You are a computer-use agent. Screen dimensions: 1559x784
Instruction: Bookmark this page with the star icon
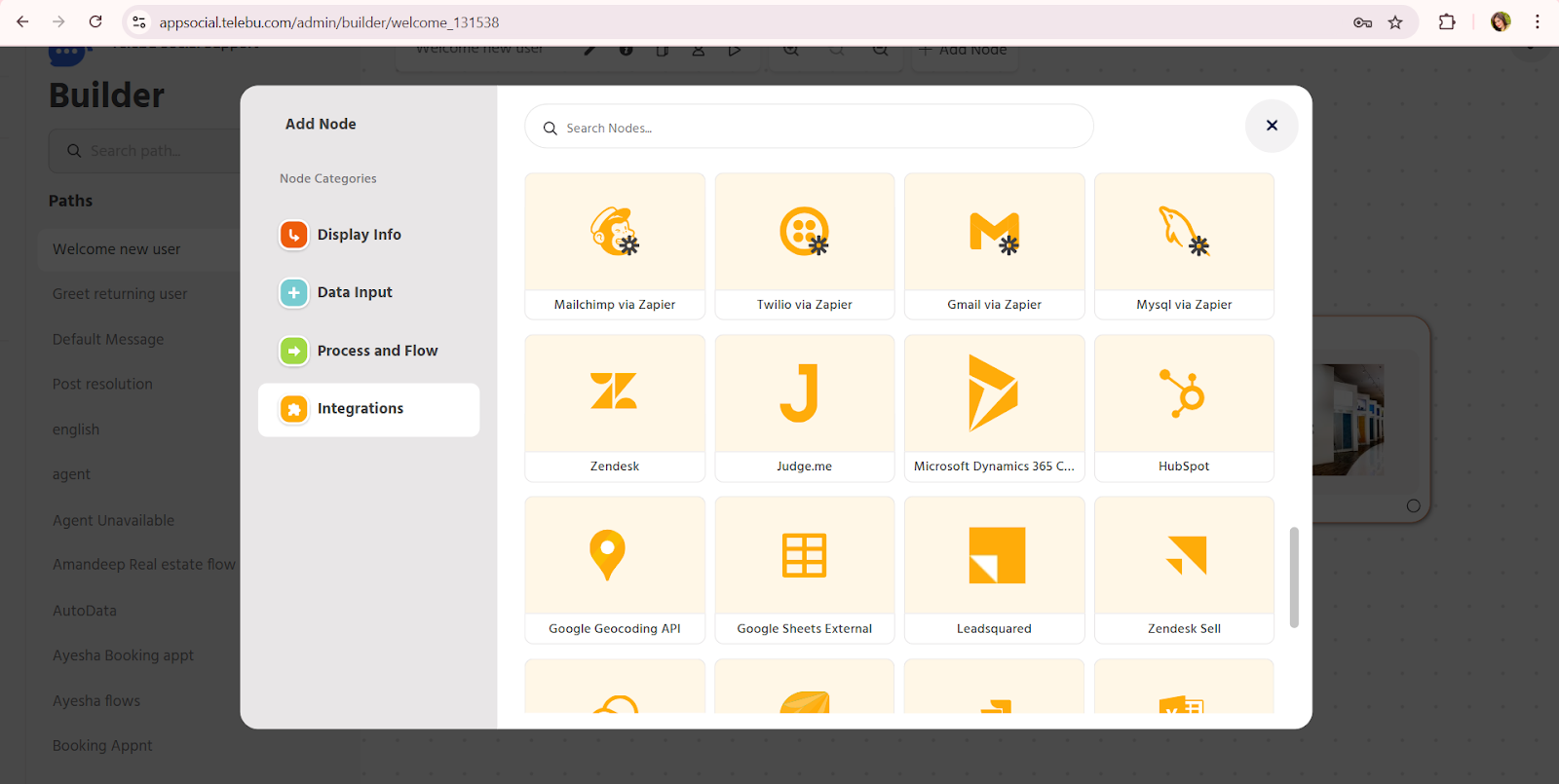(1395, 22)
